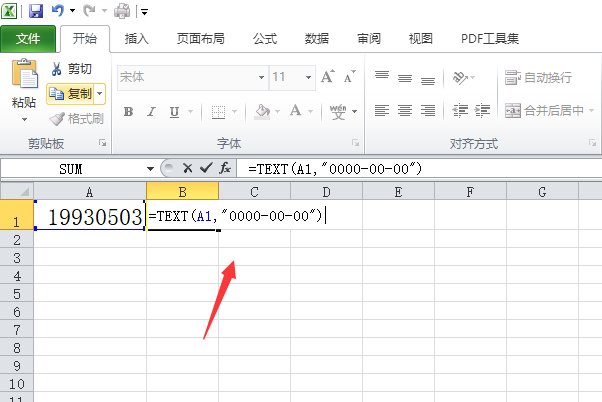
Task: Cancel formula entry with the X icon
Action: (187, 169)
